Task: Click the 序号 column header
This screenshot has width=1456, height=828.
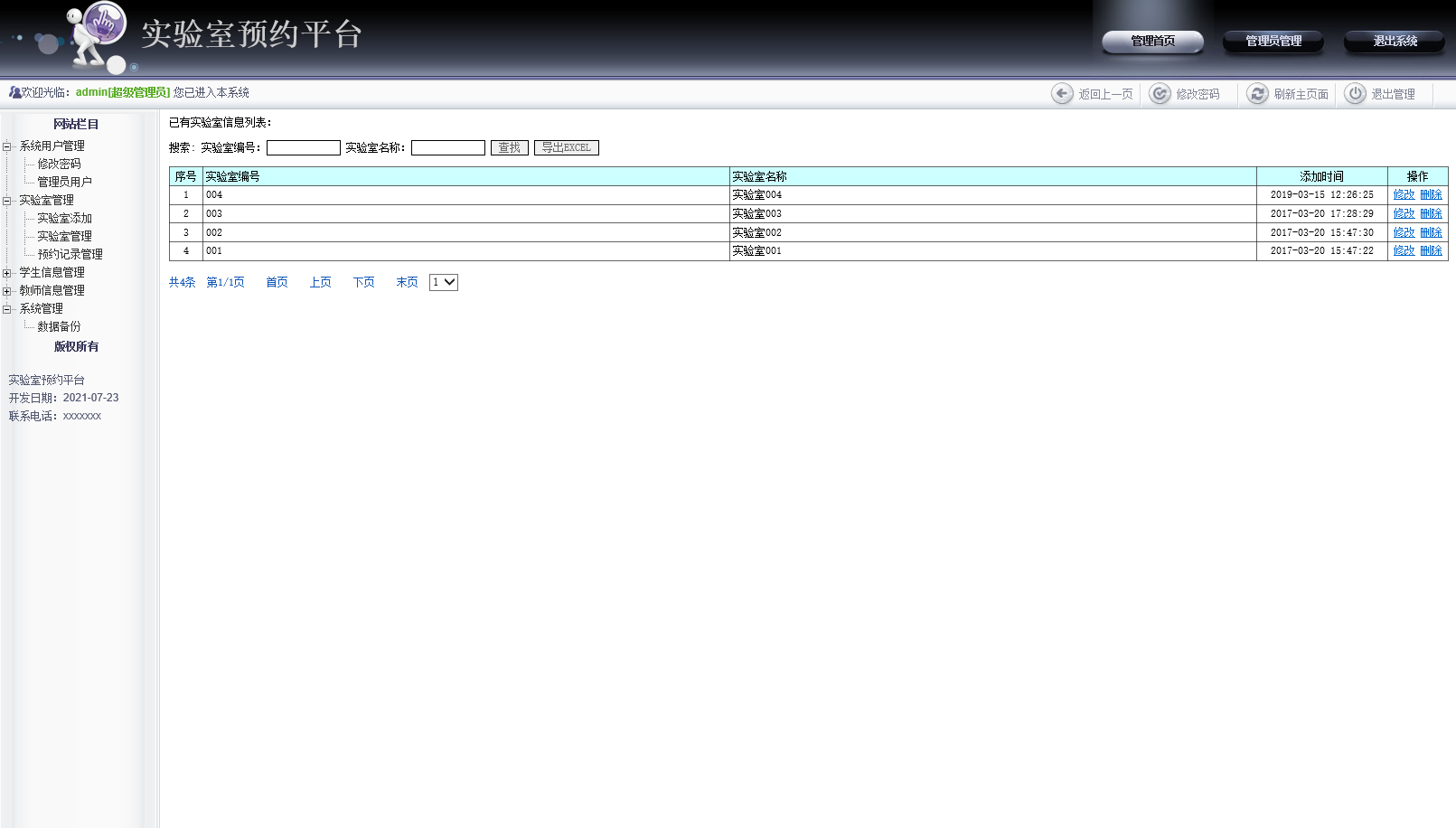Action: click(185, 176)
